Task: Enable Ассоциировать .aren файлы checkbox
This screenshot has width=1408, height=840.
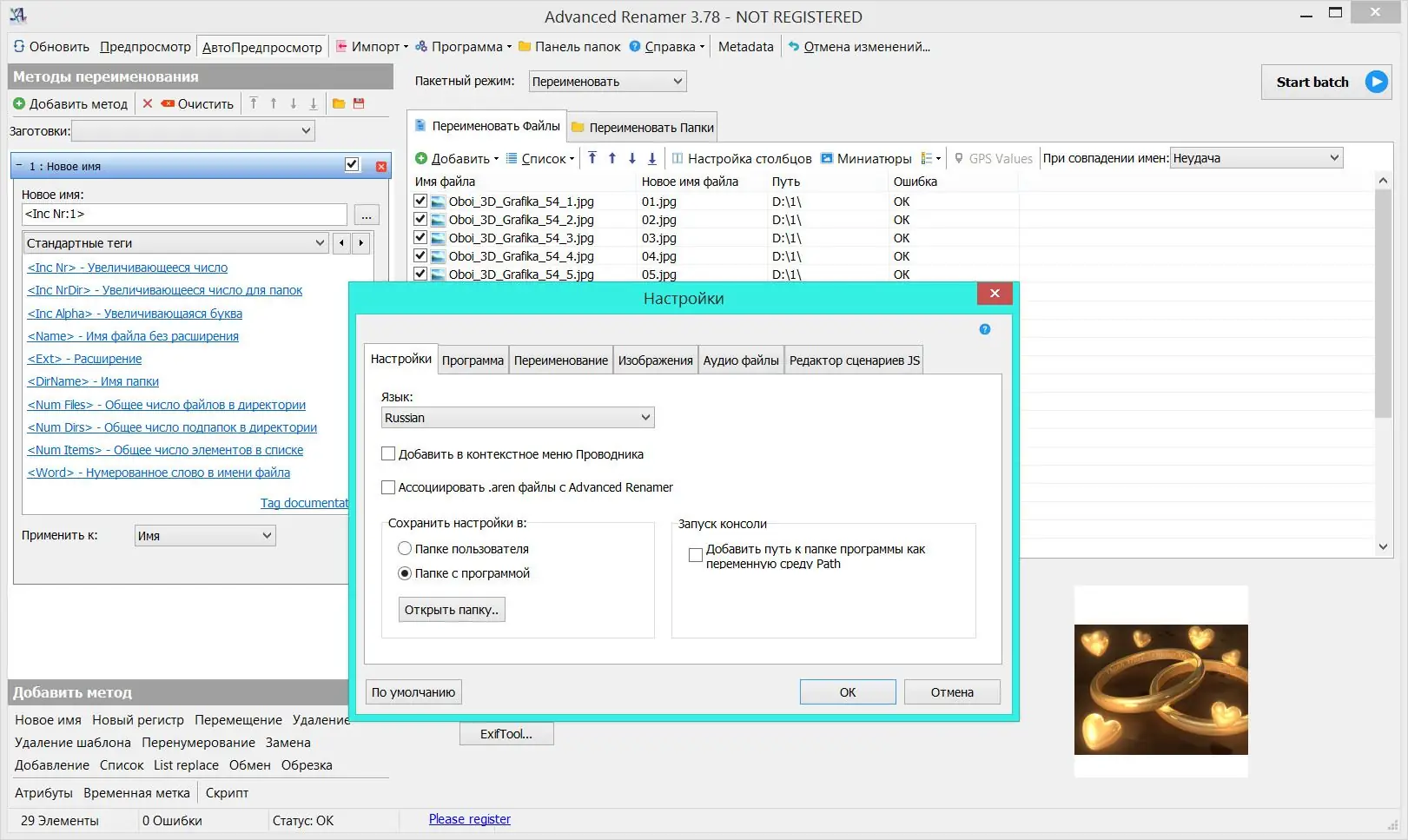Action: coord(388,487)
